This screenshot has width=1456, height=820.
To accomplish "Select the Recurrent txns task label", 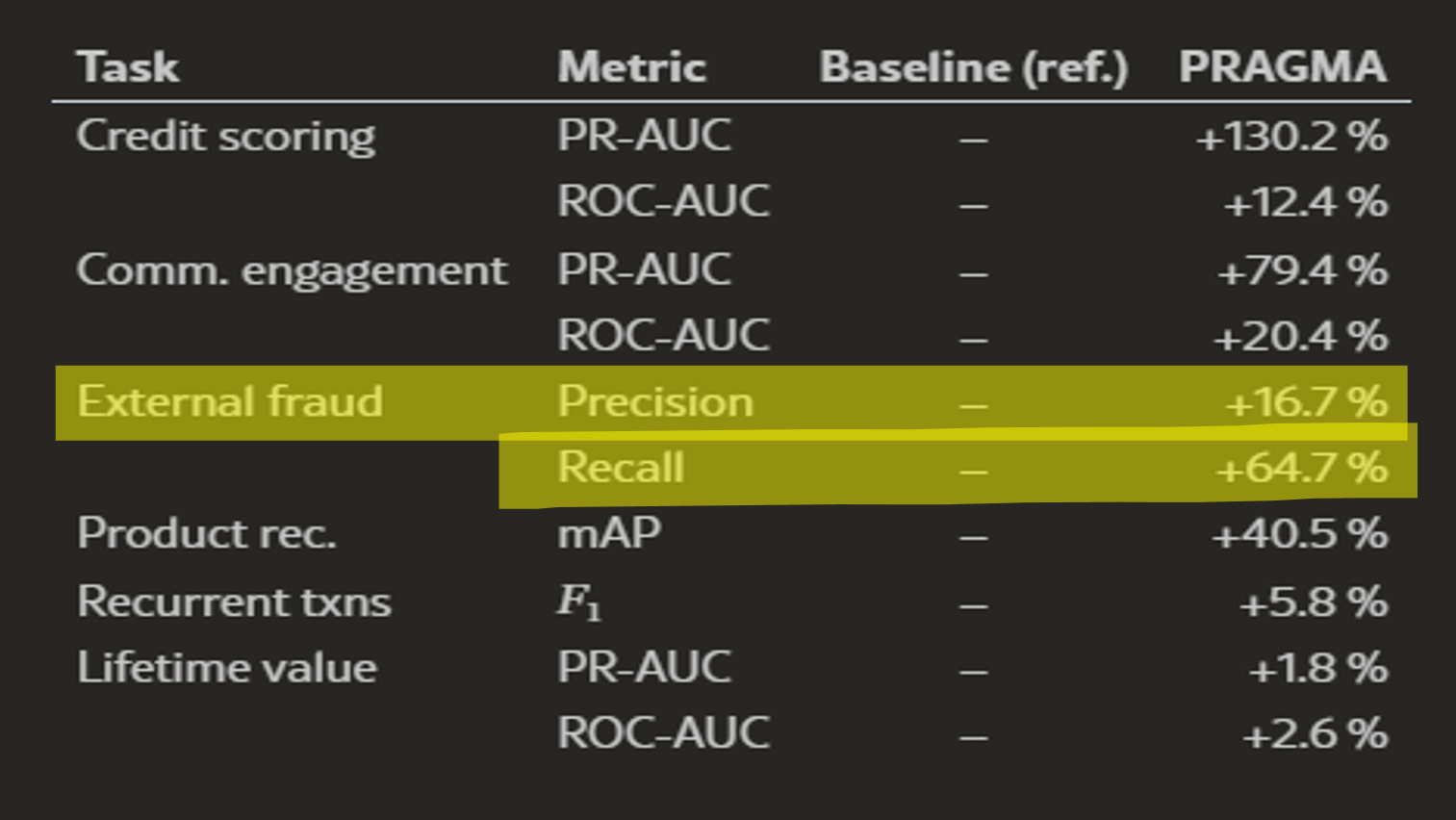I will [x=234, y=602].
